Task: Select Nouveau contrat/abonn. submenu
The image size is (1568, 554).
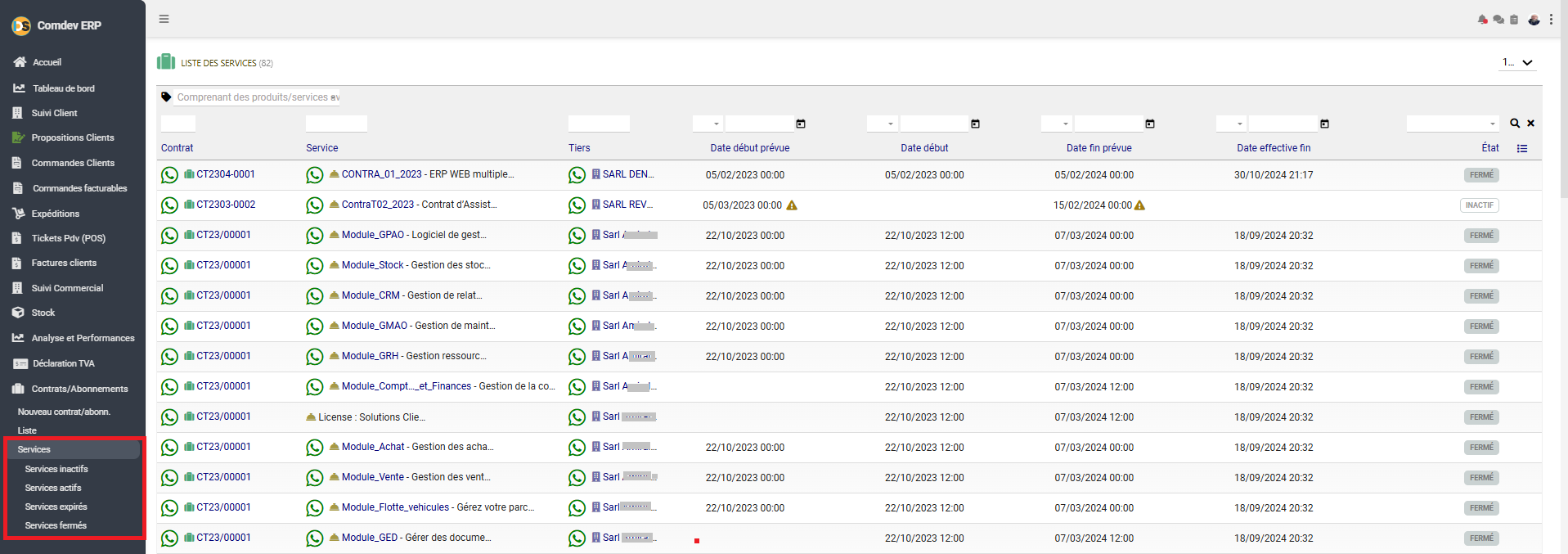Action: (64, 412)
